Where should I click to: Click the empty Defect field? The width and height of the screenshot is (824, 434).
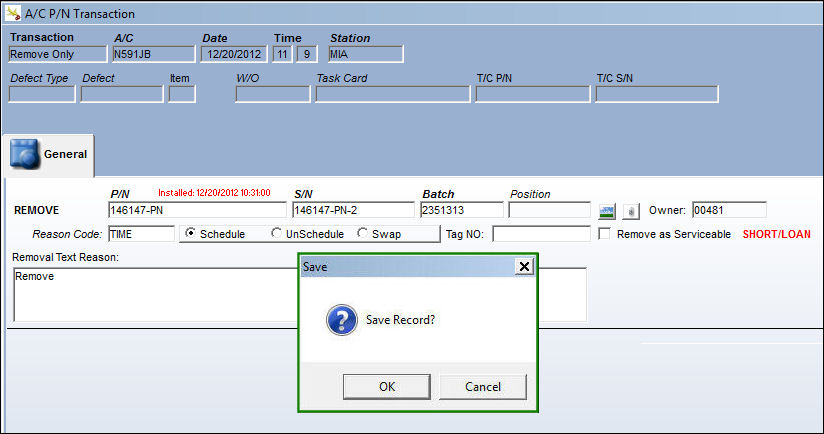[x=122, y=94]
